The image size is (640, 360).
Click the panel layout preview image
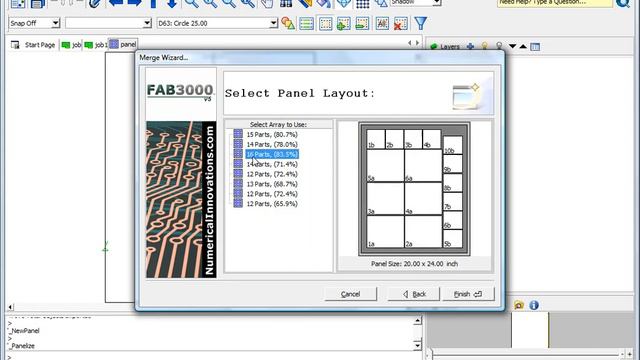click(414, 189)
